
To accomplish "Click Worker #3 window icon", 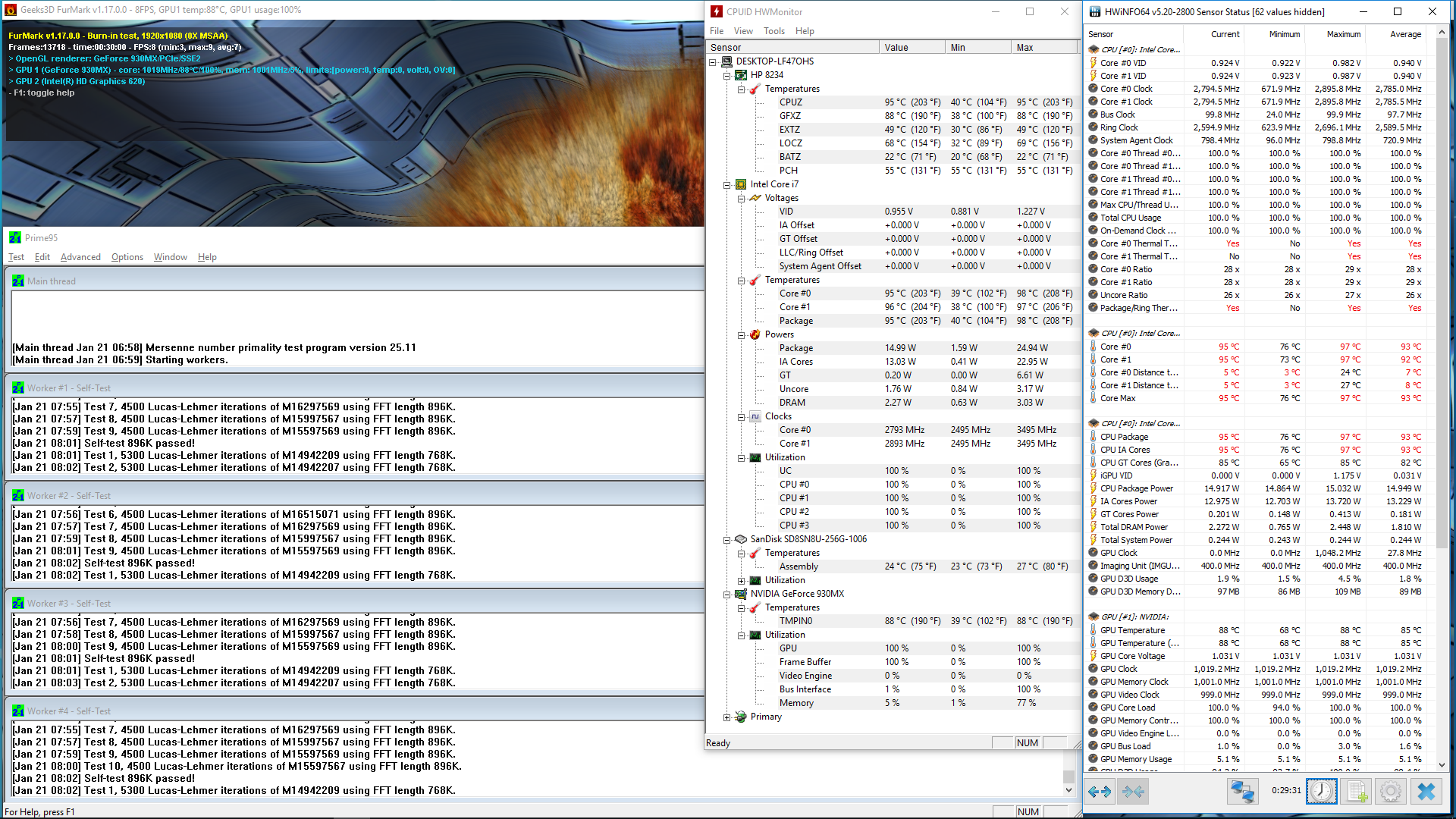I will pos(18,604).
